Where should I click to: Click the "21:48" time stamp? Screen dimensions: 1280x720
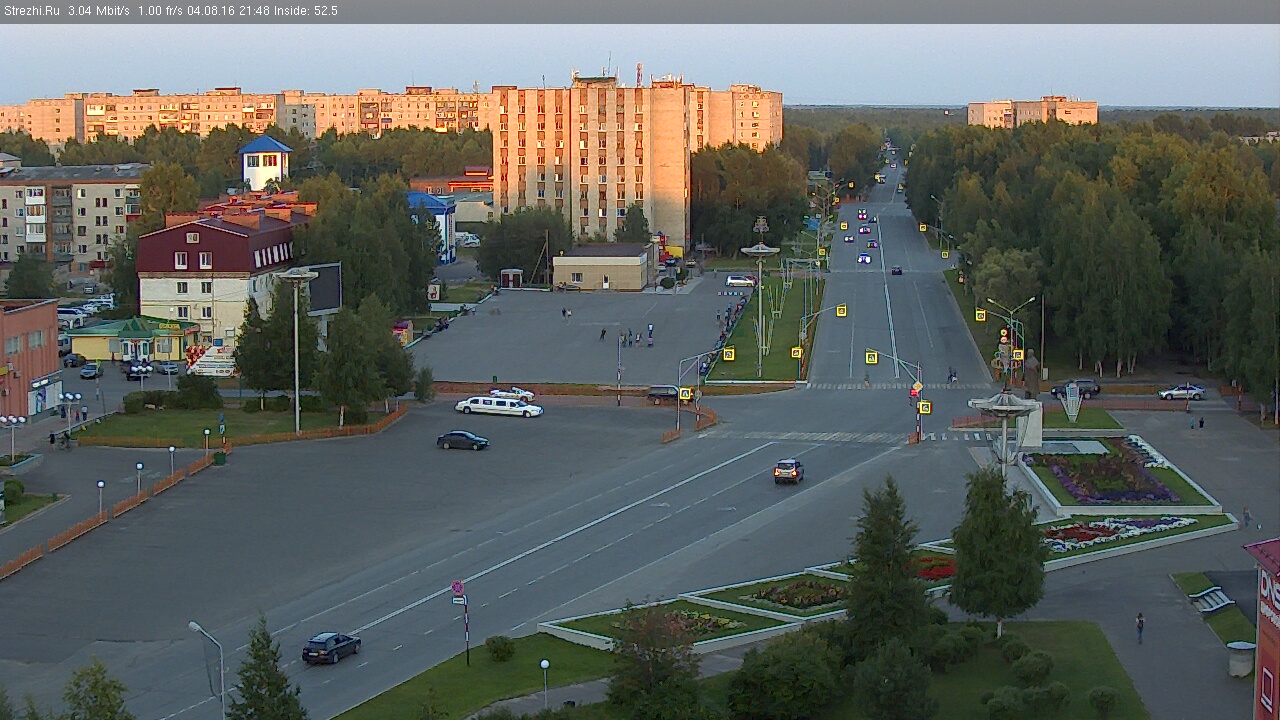click(x=255, y=11)
